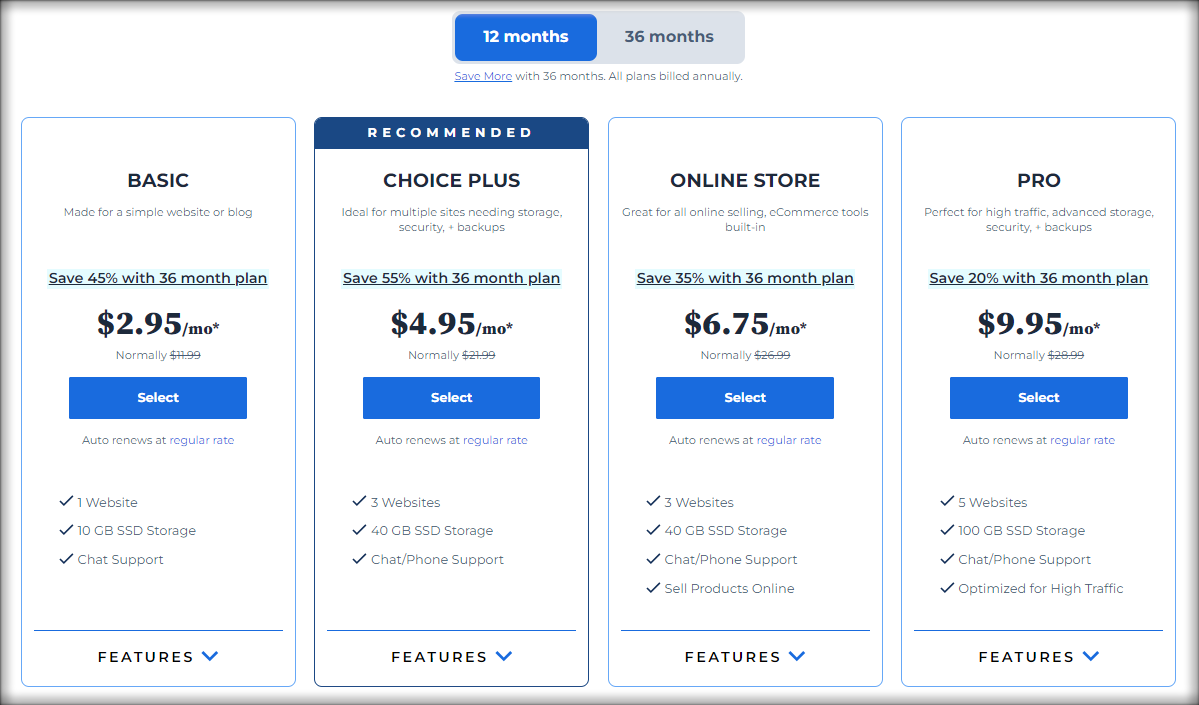Expand Features chevron under Pro plan

[1091, 656]
